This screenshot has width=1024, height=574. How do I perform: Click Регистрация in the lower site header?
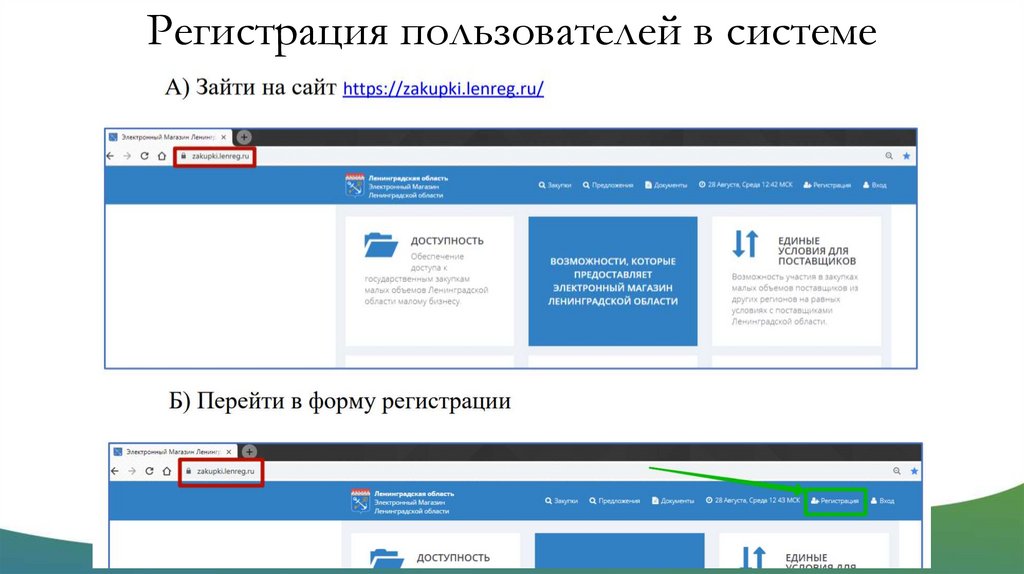[x=835, y=501]
